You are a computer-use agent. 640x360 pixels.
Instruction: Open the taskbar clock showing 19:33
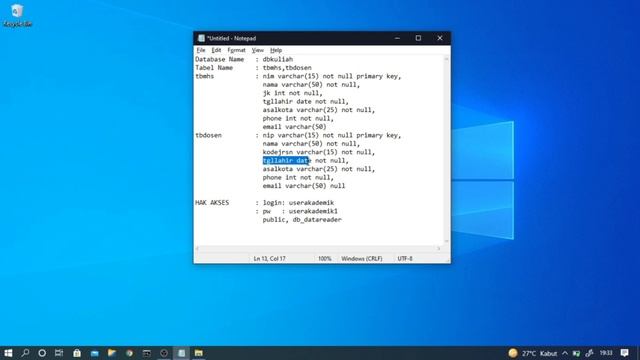(606, 353)
